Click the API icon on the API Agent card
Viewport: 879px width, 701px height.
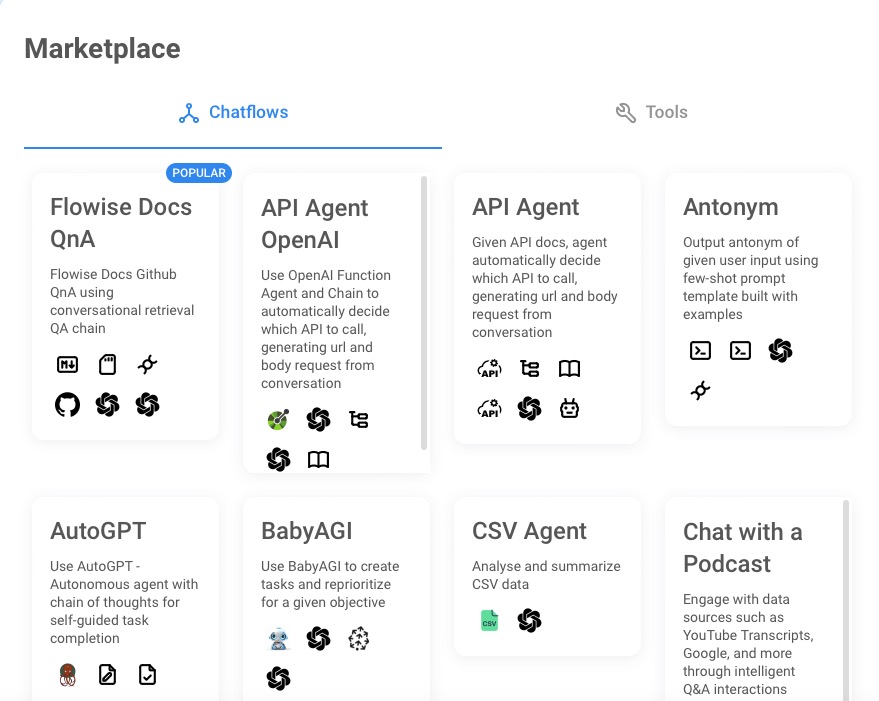pyautogui.click(x=489, y=368)
